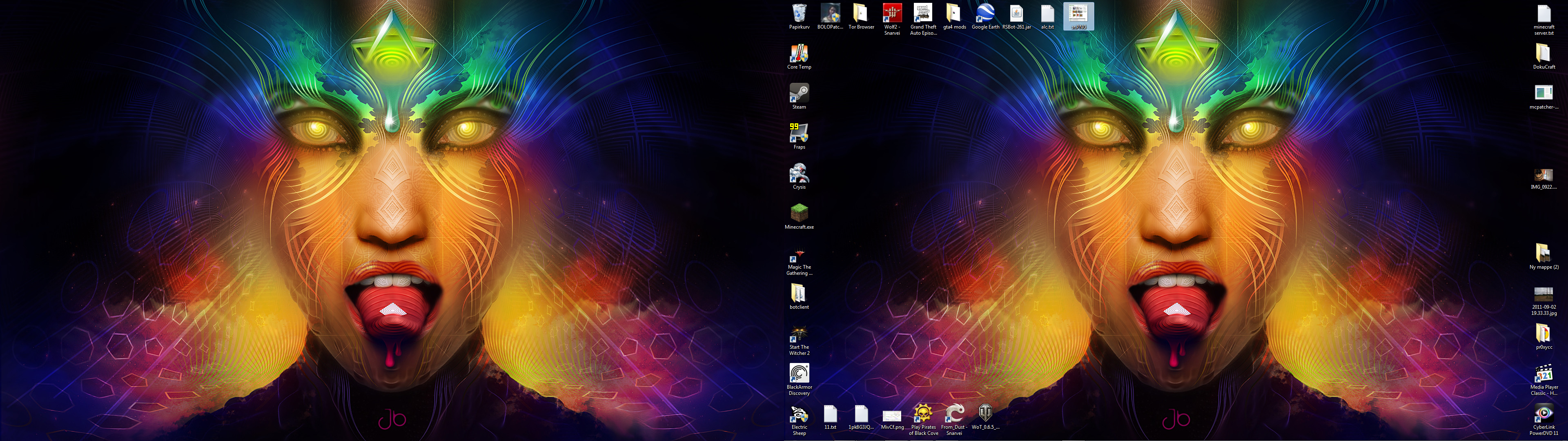Viewport: 1568px width, 441px height.
Task: Select the Minecraft.exe grass block icon
Action: [799, 217]
